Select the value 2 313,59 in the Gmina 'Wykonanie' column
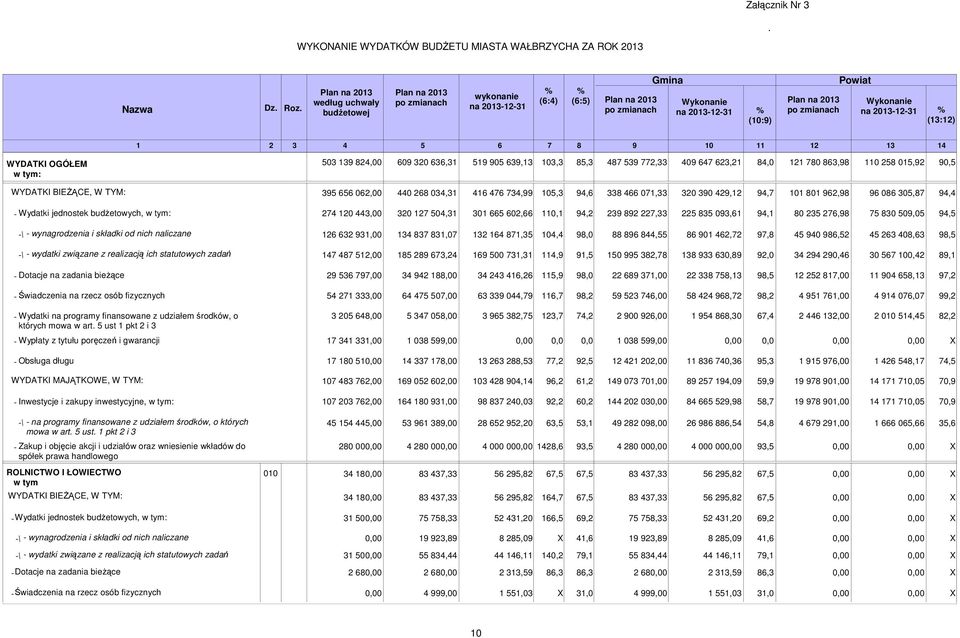Screen dimensions: 960x638 pyautogui.click(x=724, y=573)
